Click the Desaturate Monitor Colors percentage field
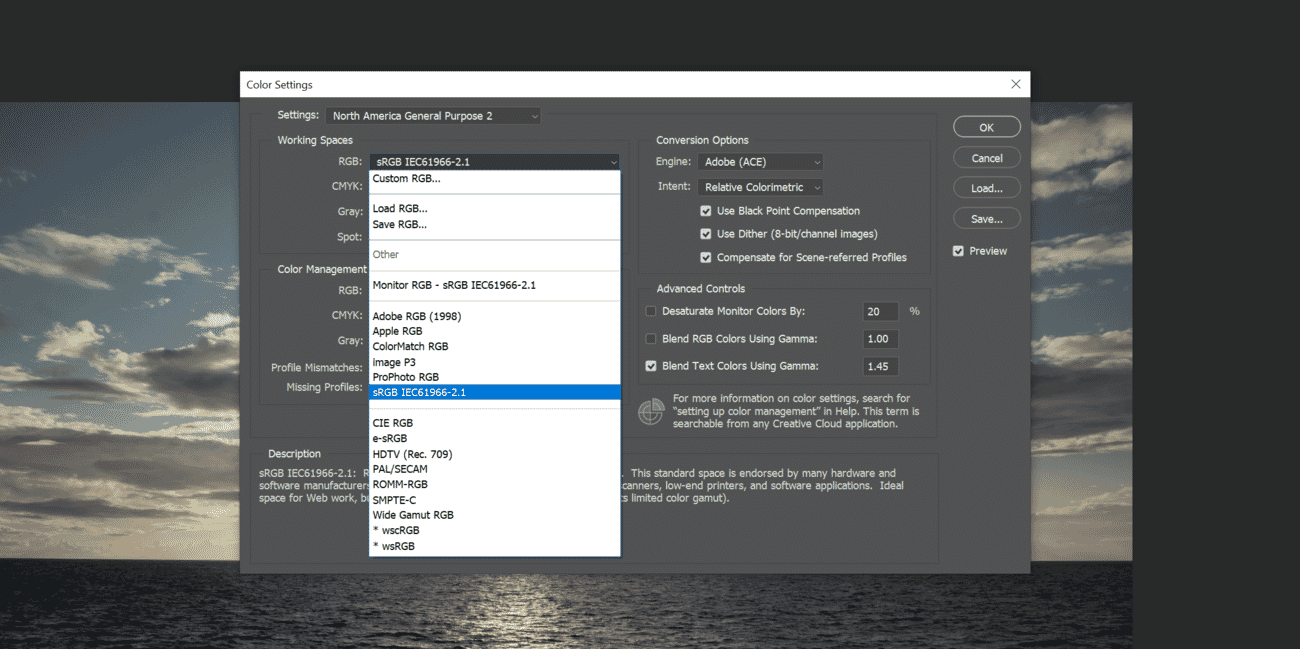 click(x=880, y=311)
